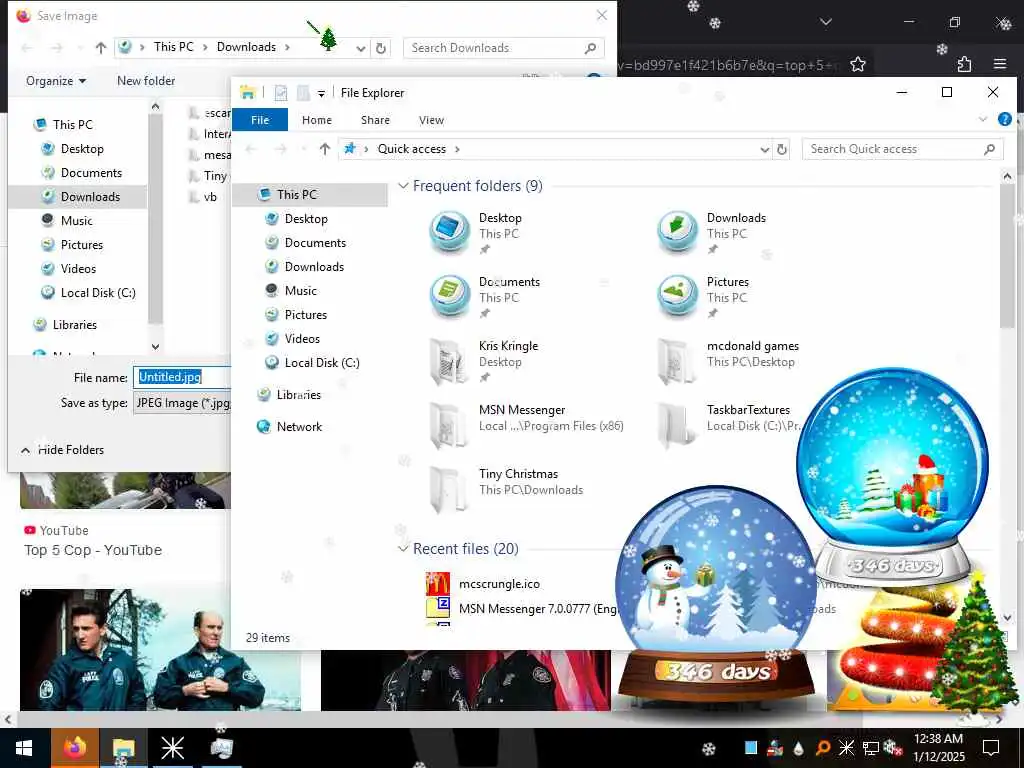The width and height of the screenshot is (1024, 768).
Task: Open the Tiny Christmas folder
Action: (449, 488)
